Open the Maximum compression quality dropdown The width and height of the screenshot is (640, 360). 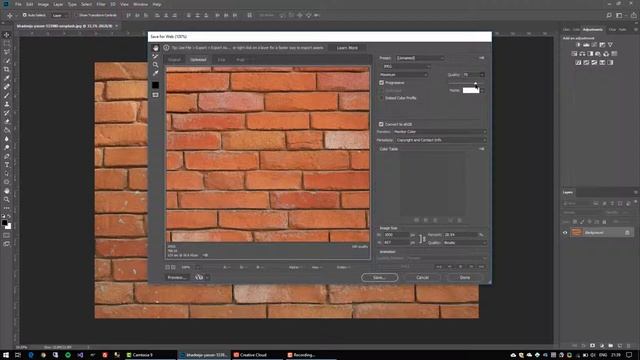click(403, 75)
